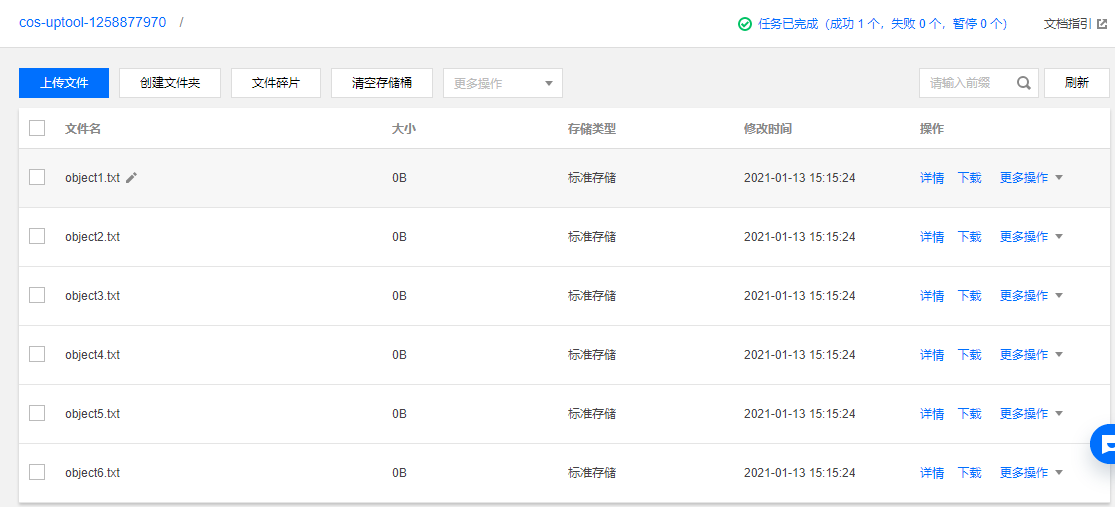Click the green task completed check icon
This screenshot has height=507, width=1115.
[745, 23]
